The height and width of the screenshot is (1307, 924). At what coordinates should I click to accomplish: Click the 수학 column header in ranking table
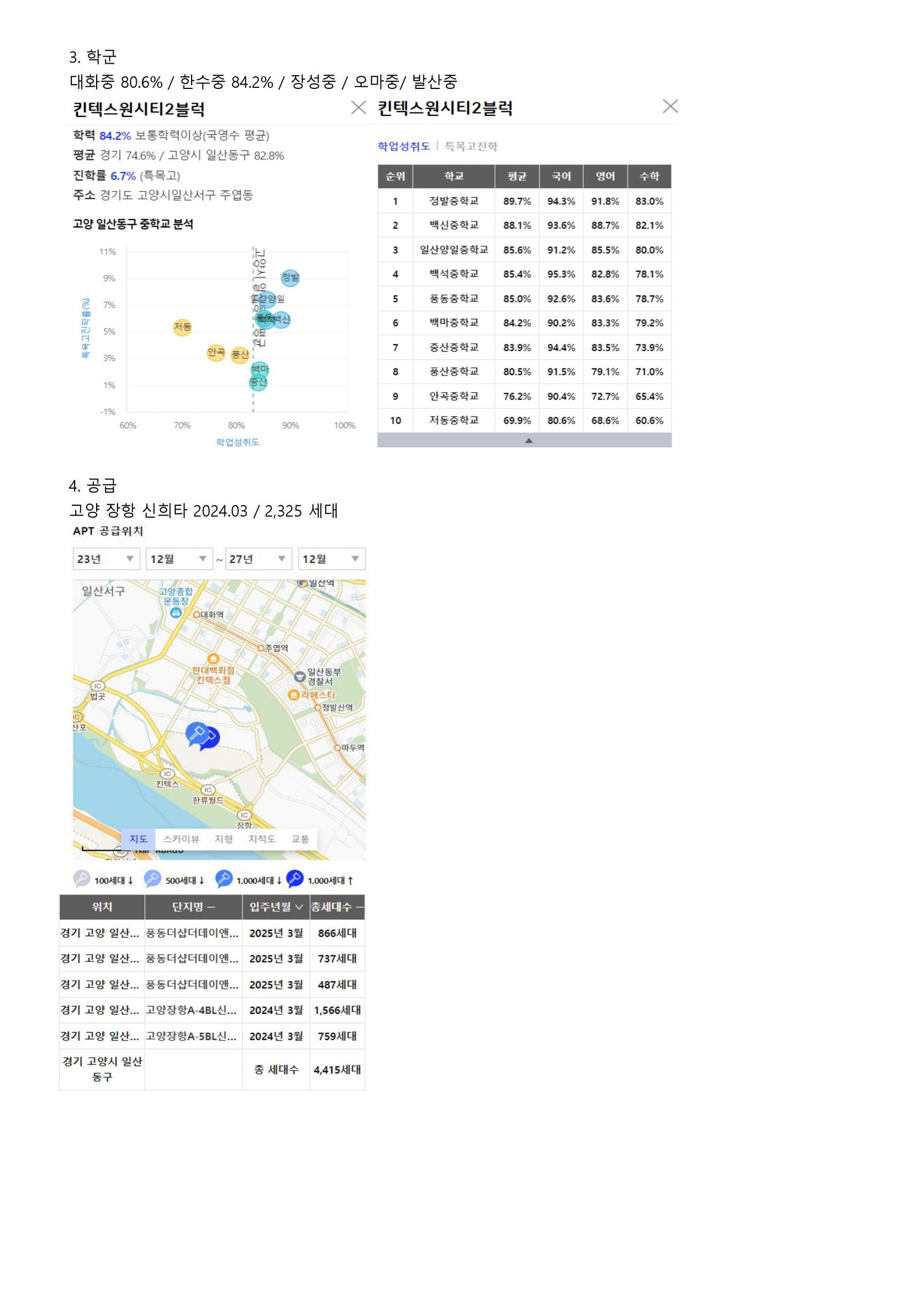(649, 176)
